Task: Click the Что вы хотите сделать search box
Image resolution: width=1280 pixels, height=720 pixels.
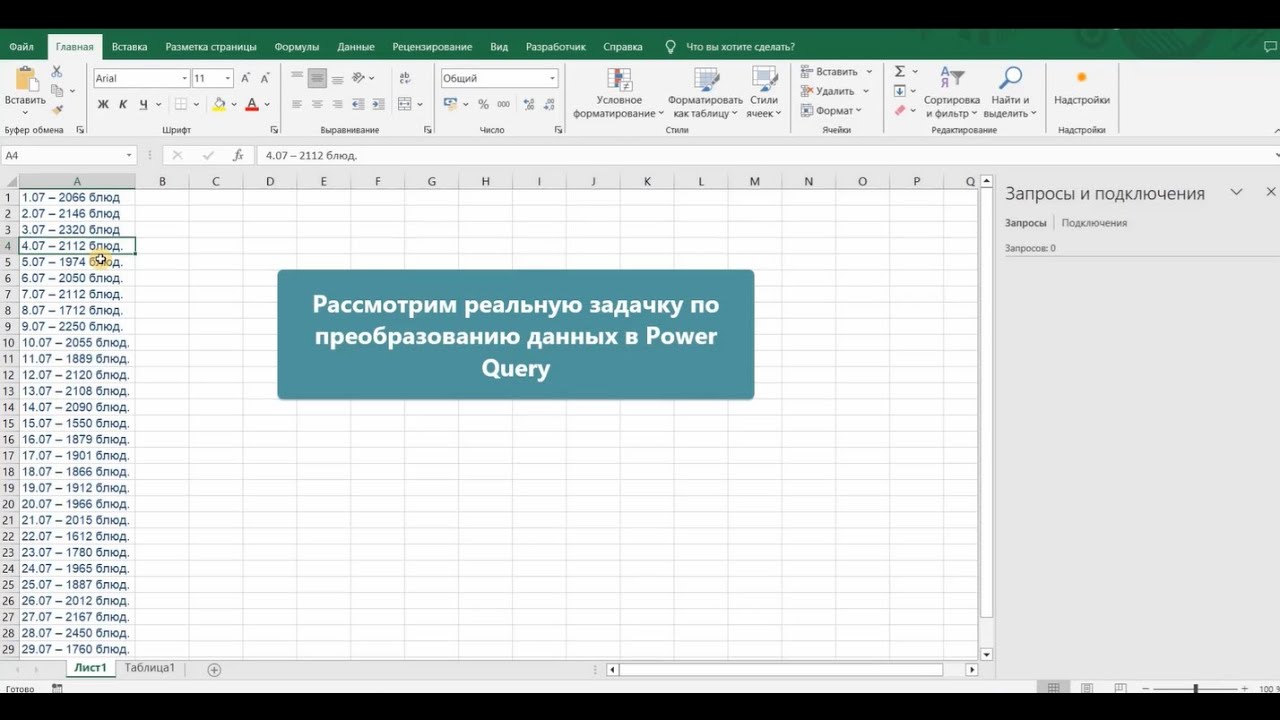Action: (x=740, y=47)
